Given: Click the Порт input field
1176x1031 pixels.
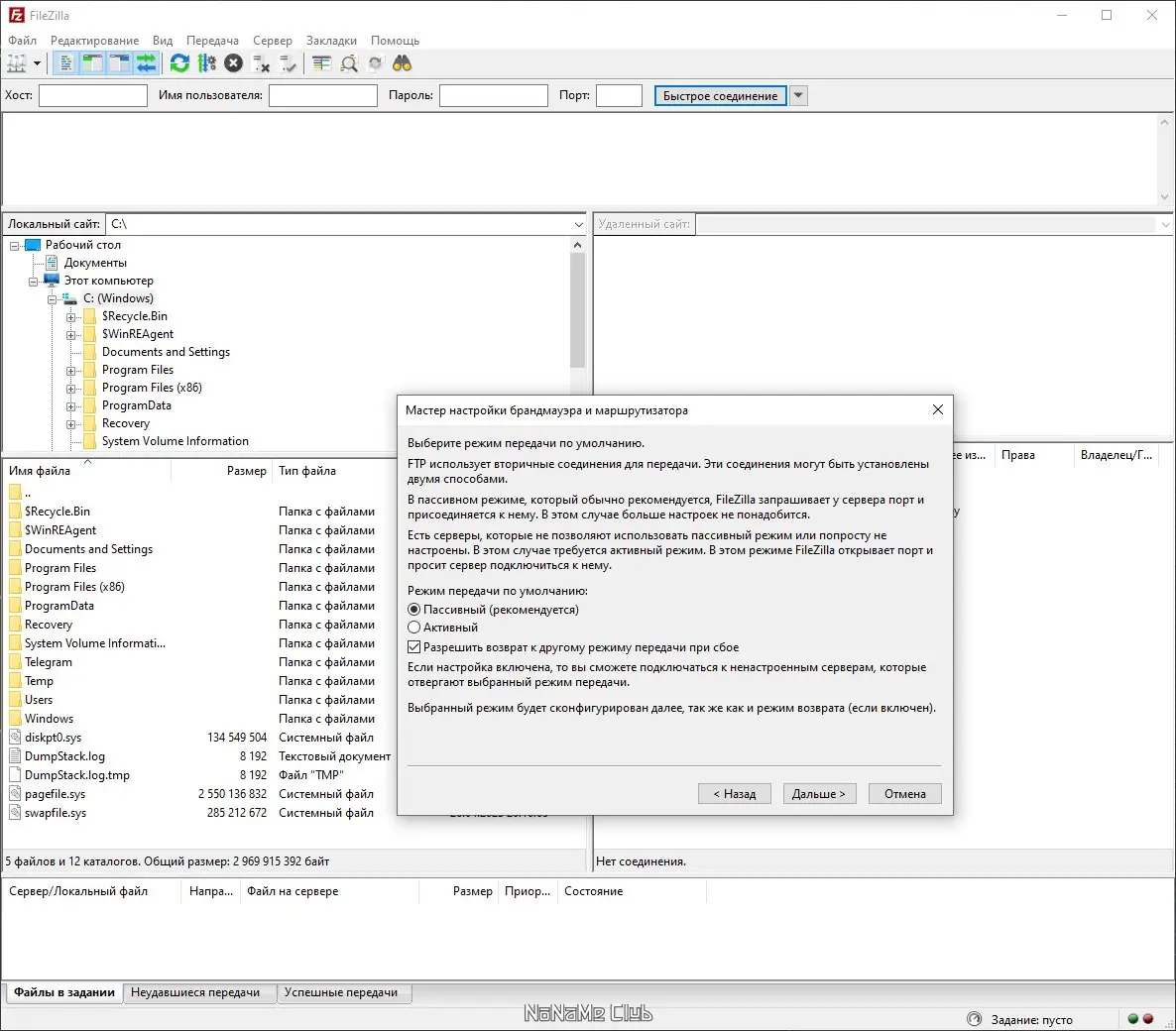Looking at the screenshot, I should [x=620, y=95].
